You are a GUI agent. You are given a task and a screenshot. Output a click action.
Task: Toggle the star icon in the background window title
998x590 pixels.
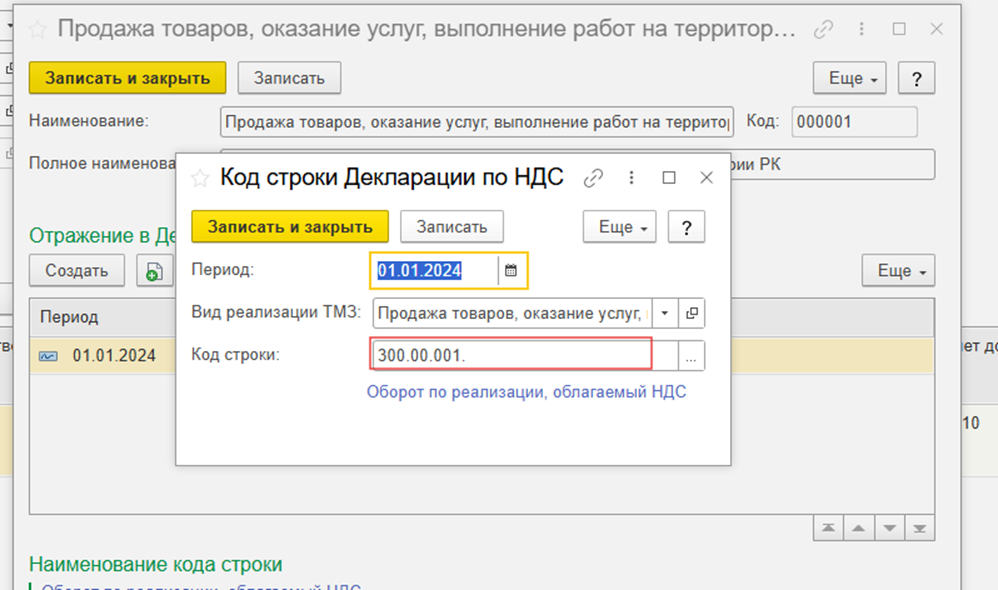pos(37,30)
